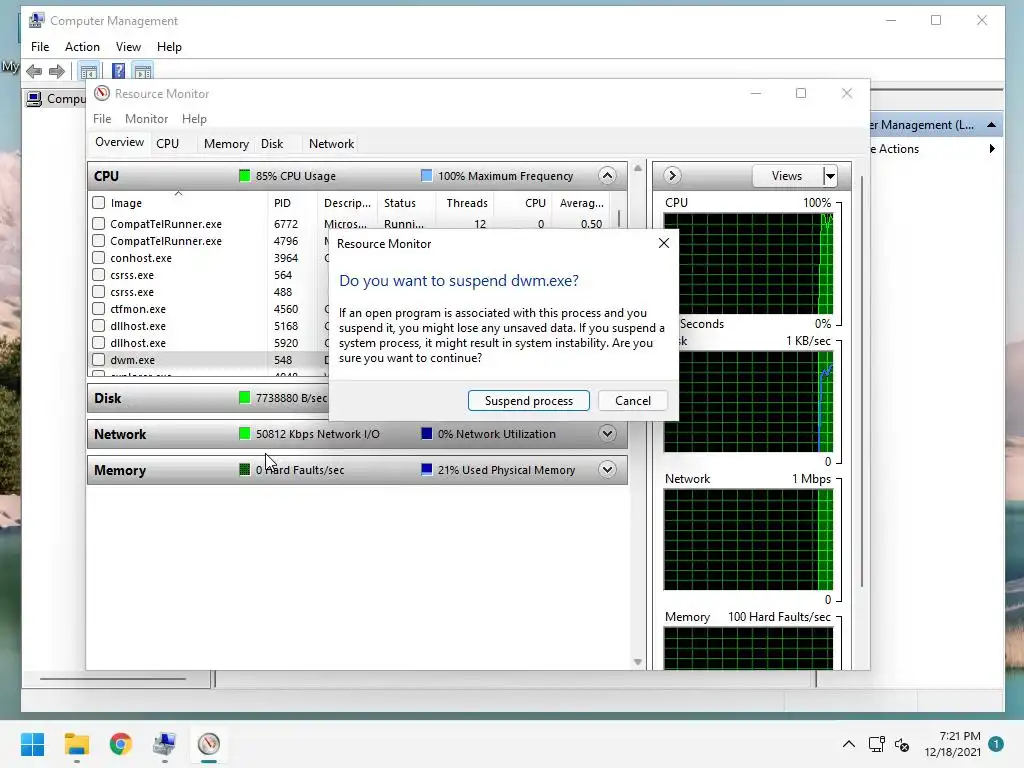Image resolution: width=1024 pixels, height=768 pixels.
Task: Click the blue Used Physical Memory indicator
Action: (426, 470)
